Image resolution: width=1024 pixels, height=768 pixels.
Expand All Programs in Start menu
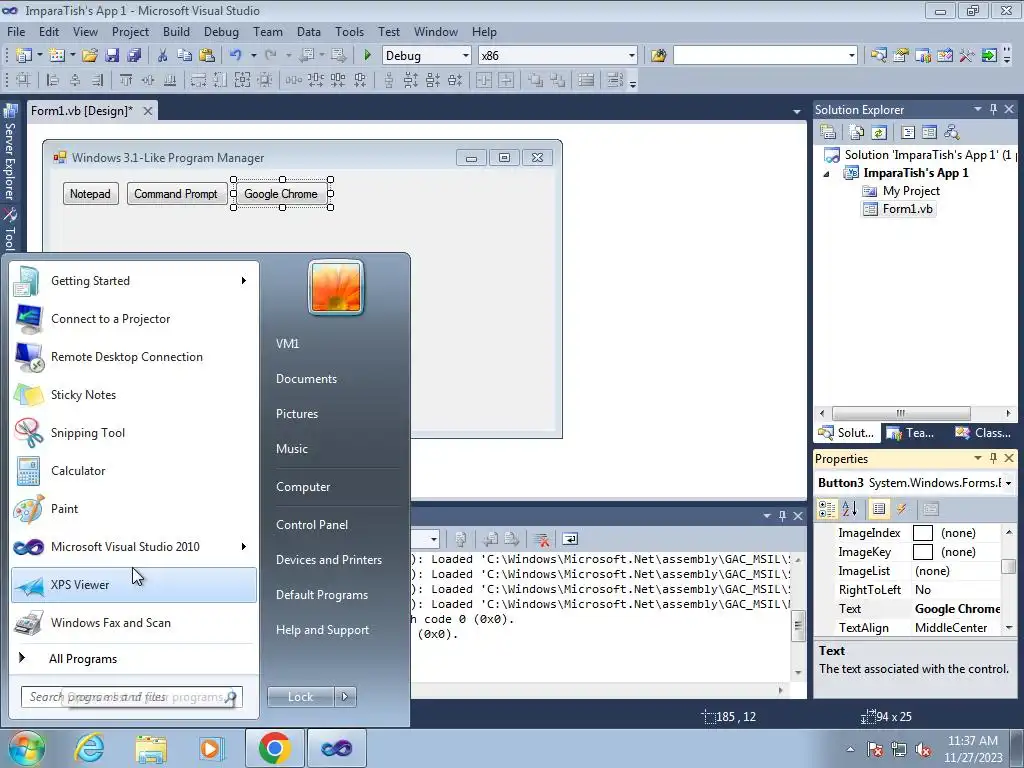coord(83,659)
